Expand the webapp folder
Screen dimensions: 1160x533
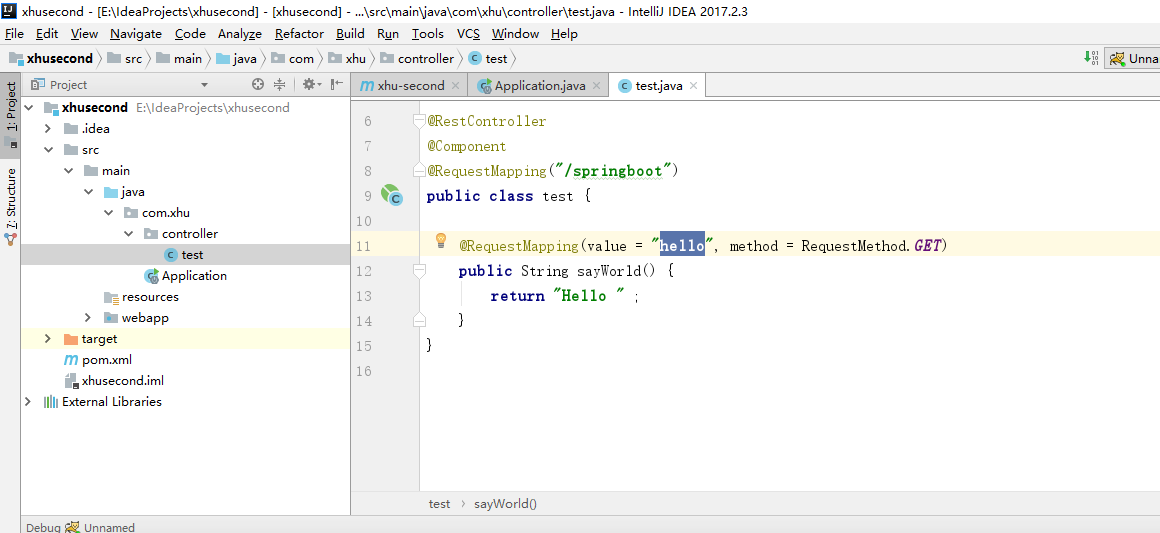pyautogui.click(x=88, y=318)
